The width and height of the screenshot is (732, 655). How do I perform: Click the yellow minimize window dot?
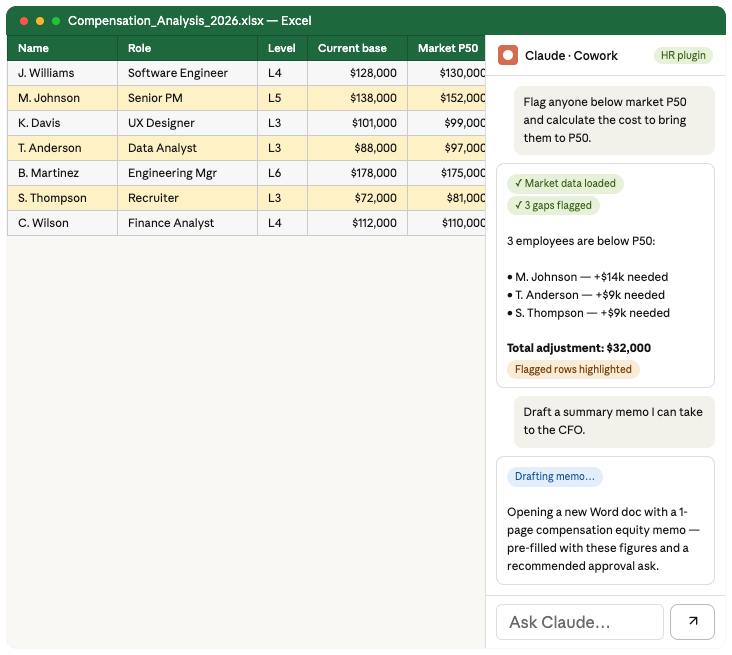click(40, 21)
